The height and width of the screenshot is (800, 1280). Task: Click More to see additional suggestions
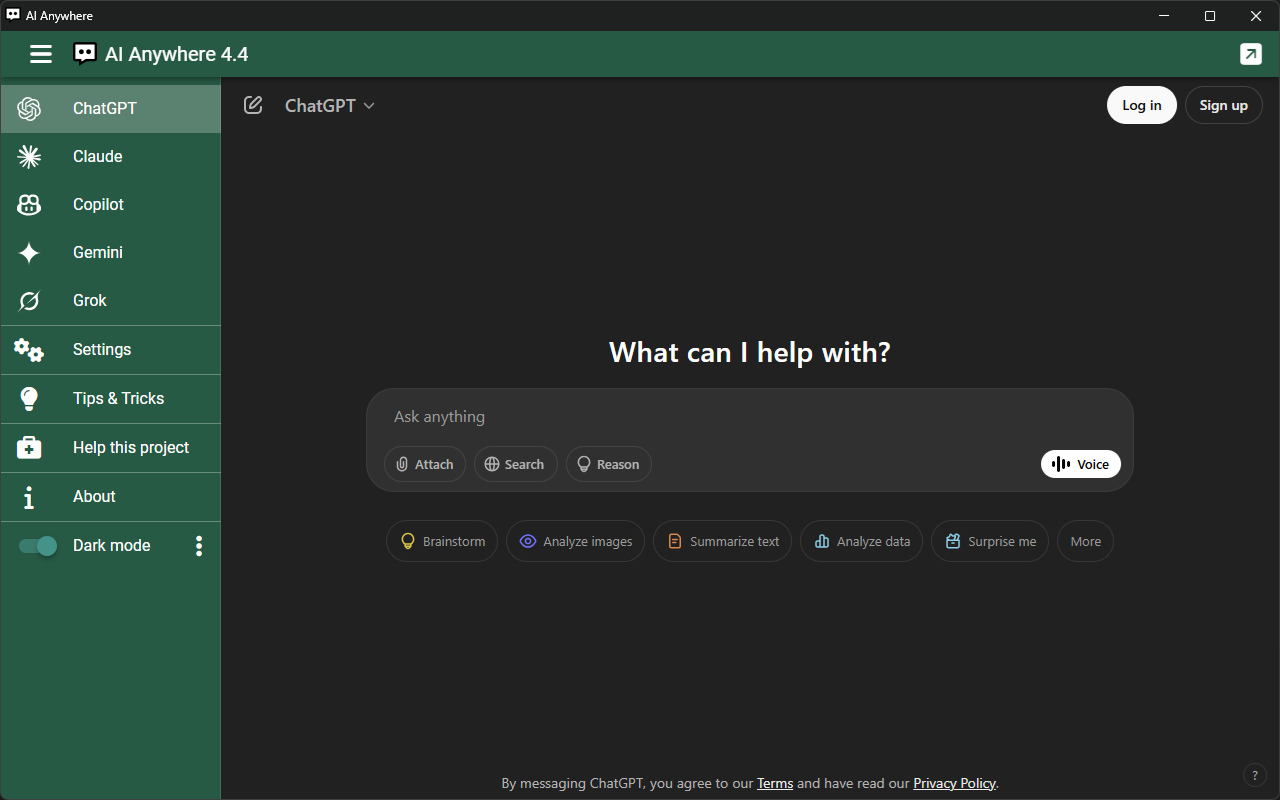coord(1085,540)
